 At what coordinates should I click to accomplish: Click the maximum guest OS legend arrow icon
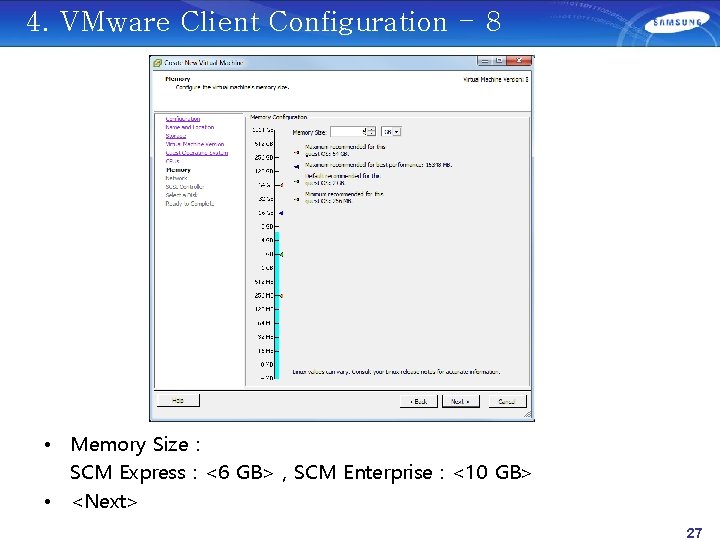[296, 152]
